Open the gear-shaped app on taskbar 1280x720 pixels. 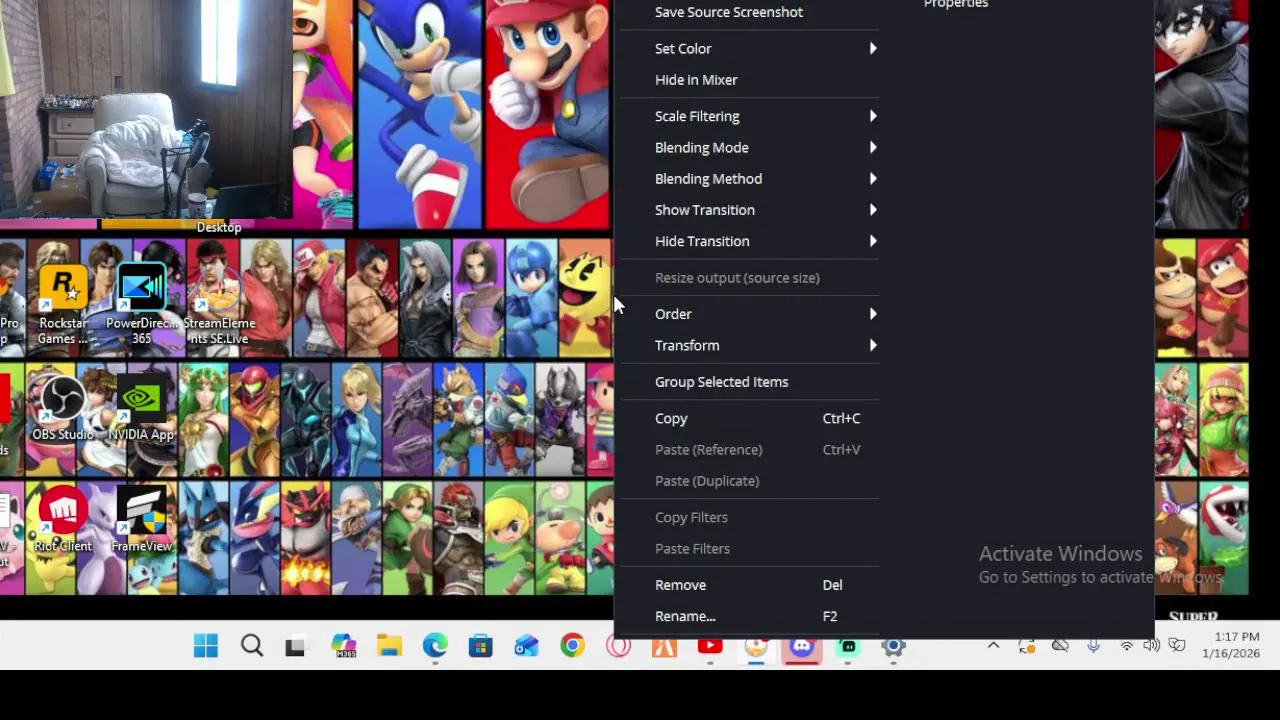893,646
